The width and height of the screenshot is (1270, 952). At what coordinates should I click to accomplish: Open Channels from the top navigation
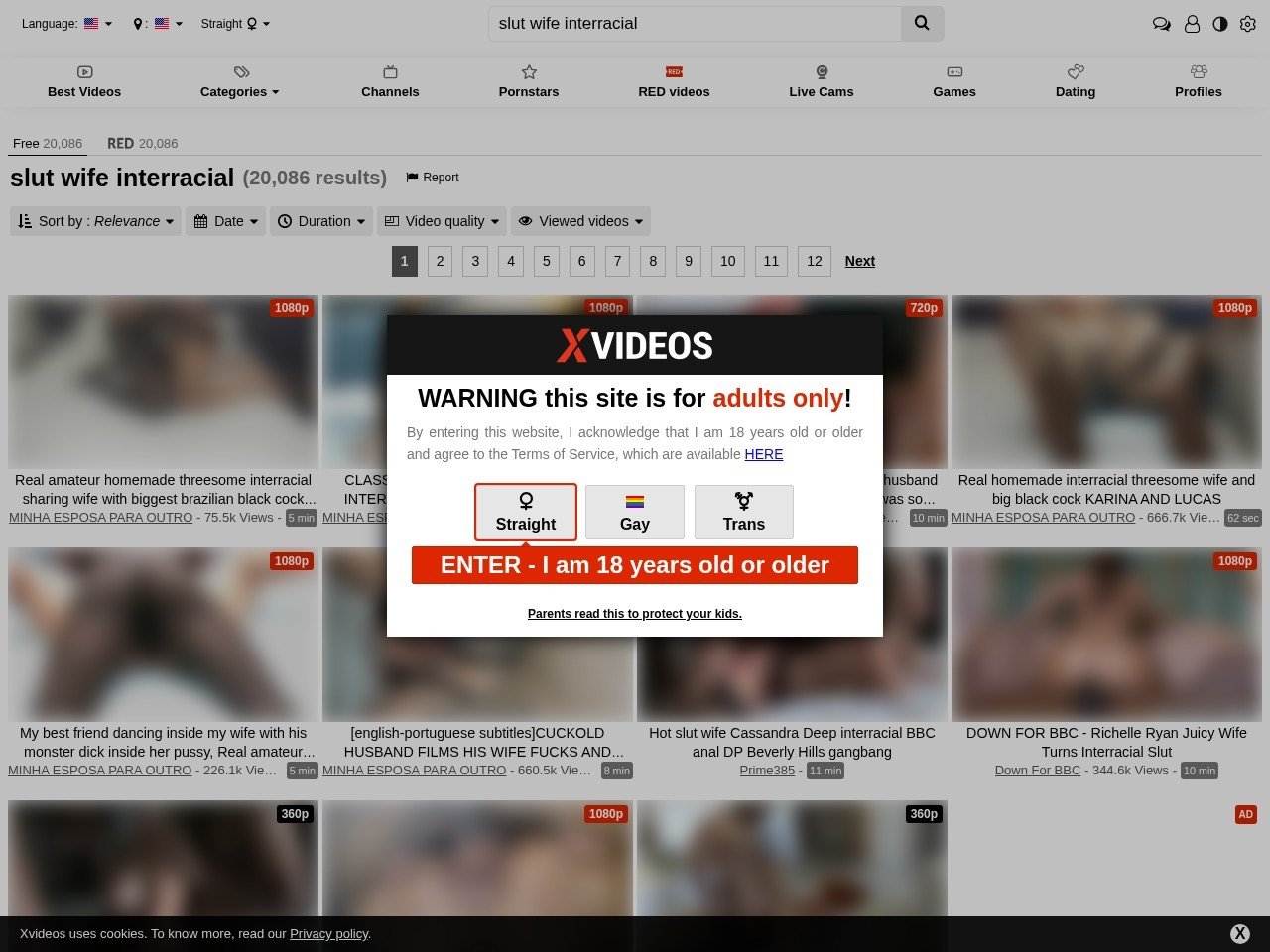pos(390,81)
